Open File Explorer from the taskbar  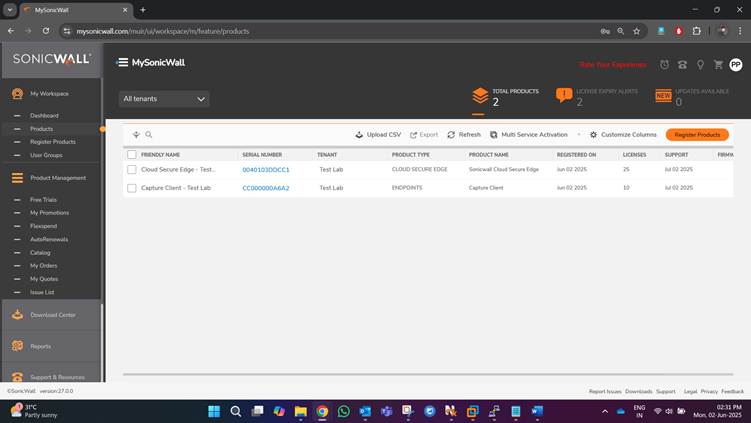pyautogui.click(x=301, y=411)
